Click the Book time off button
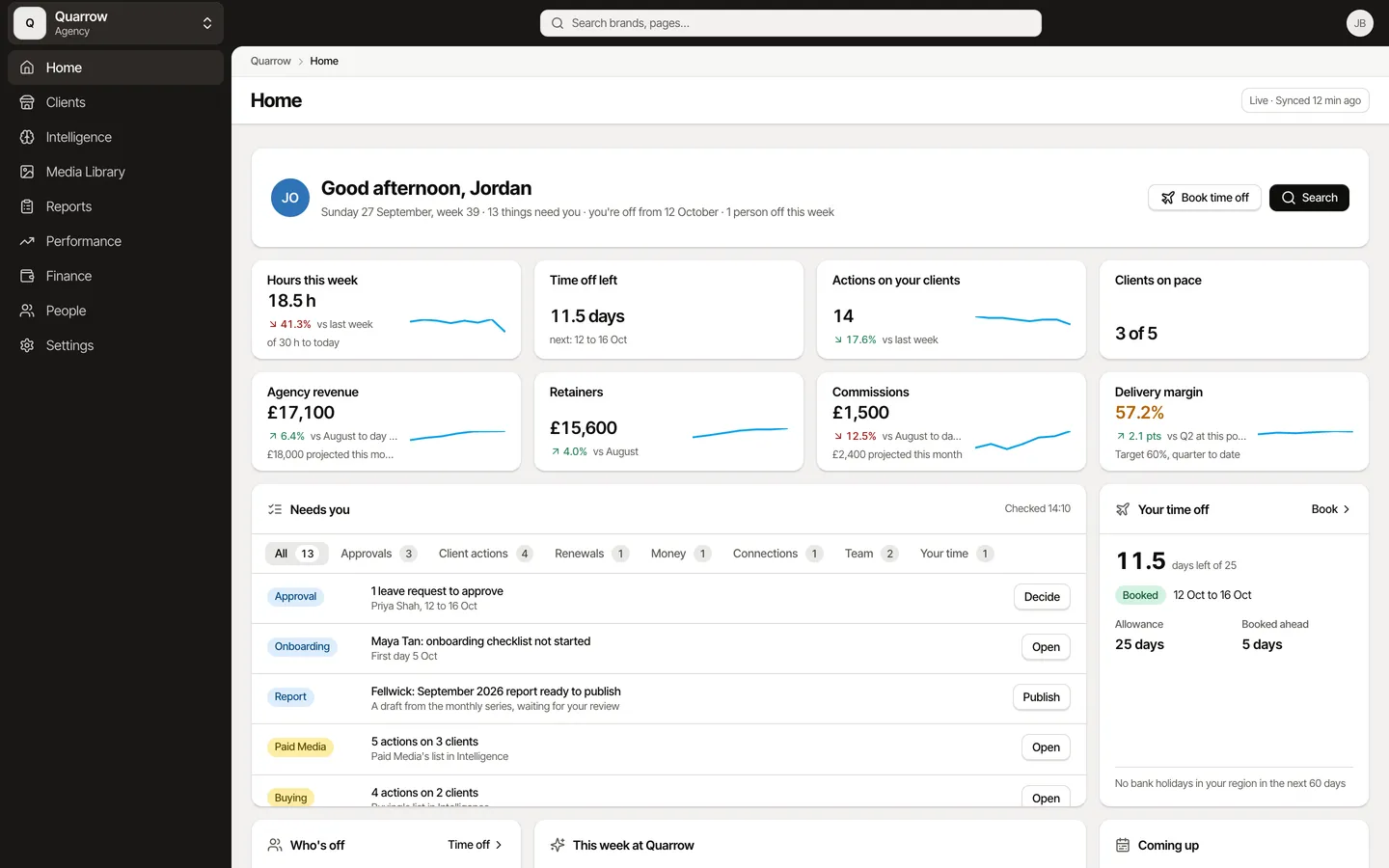 (1205, 198)
